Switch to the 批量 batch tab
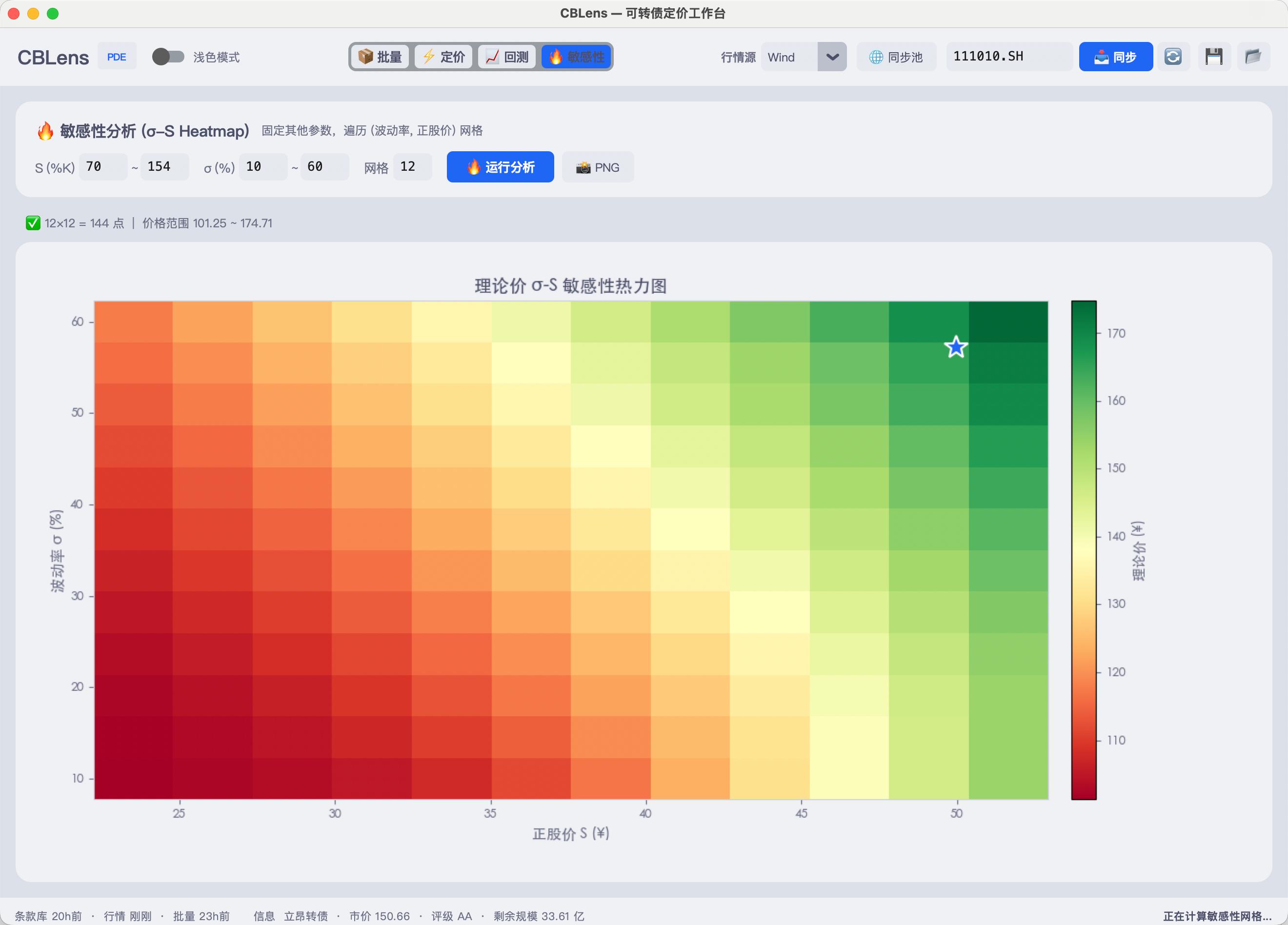Viewport: 1288px width, 925px height. point(381,57)
